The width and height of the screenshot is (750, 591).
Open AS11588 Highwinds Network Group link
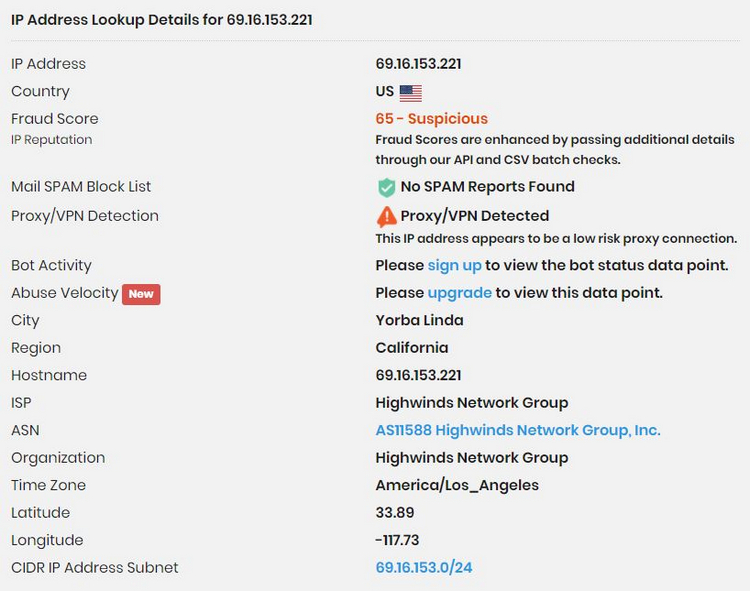[x=518, y=430]
